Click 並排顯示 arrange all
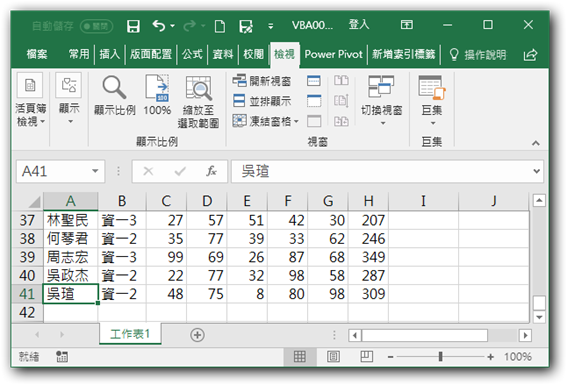Viewport: 567px width, 385px height. [x=261, y=101]
